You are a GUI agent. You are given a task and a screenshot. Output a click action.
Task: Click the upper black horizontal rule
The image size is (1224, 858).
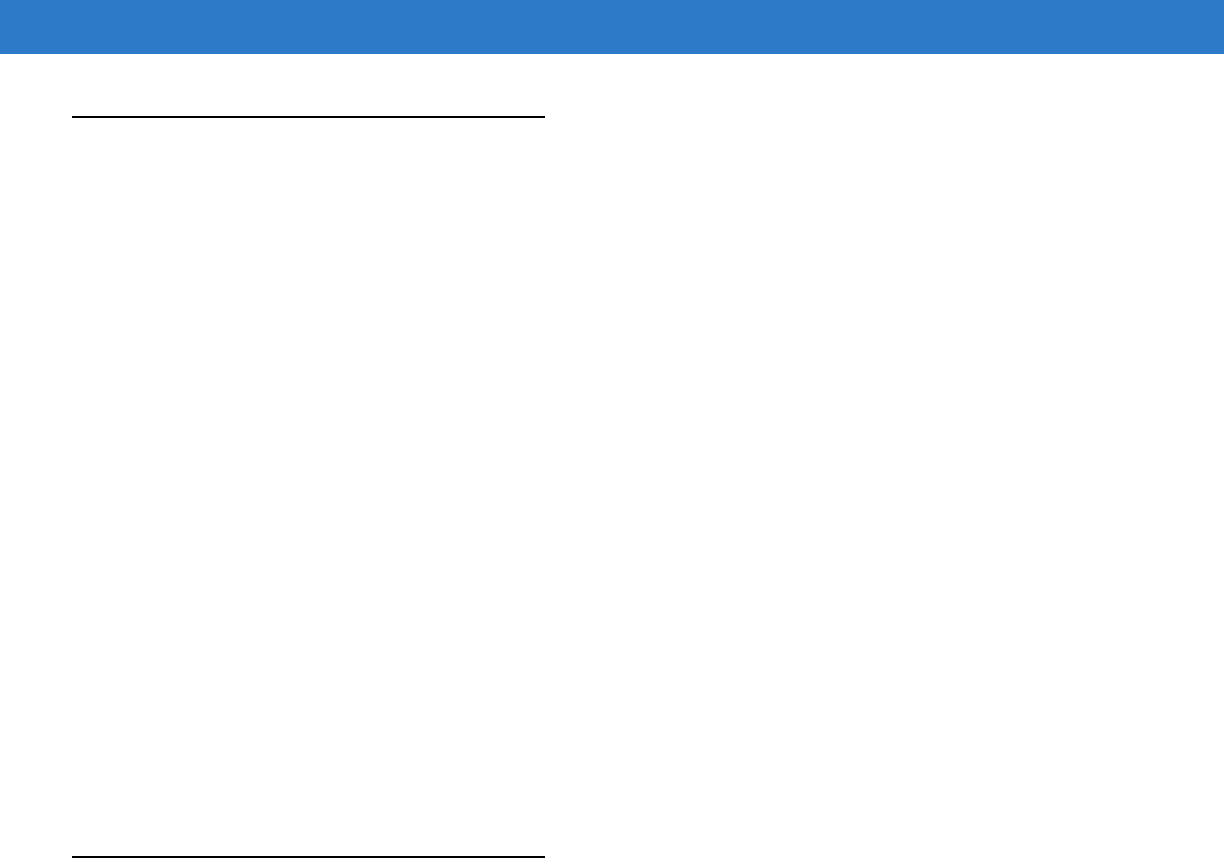point(309,117)
